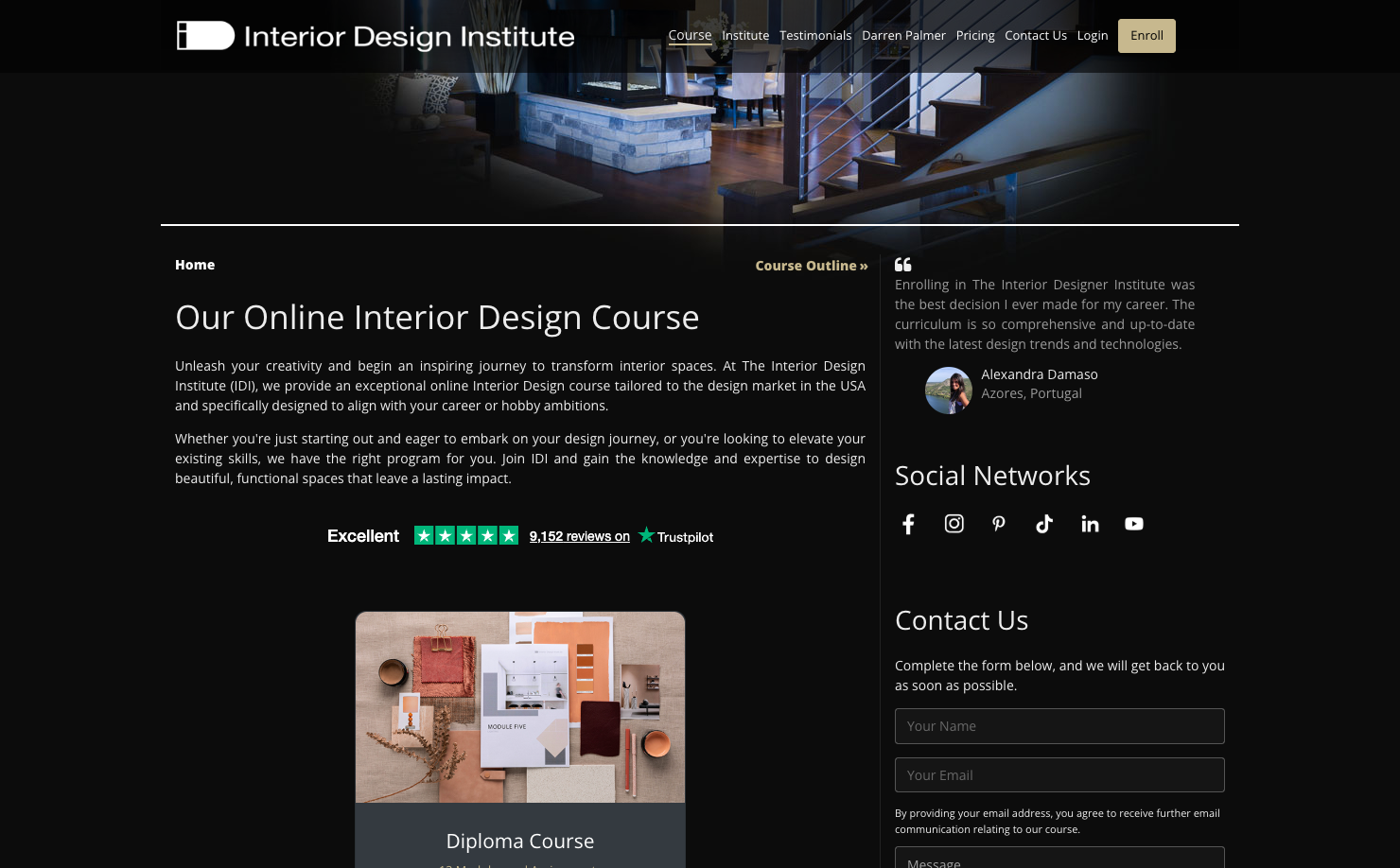Open the 9,152 reviews link
Image resolution: width=1400 pixels, height=868 pixels.
pyautogui.click(x=580, y=536)
